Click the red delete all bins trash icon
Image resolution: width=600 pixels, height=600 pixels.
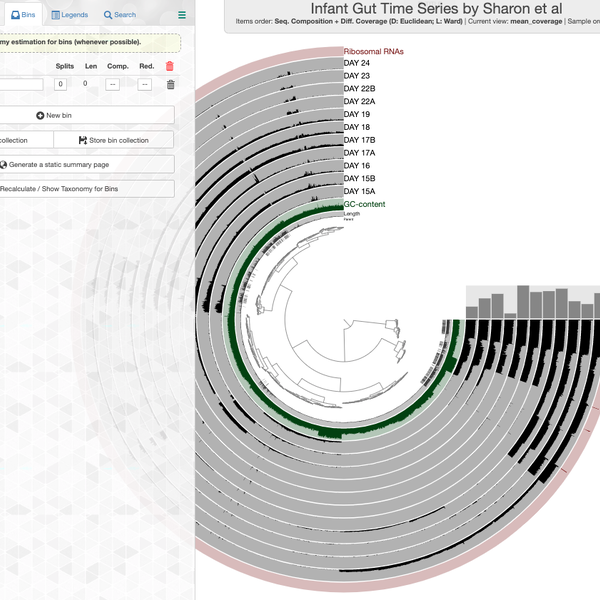point(170,66)
